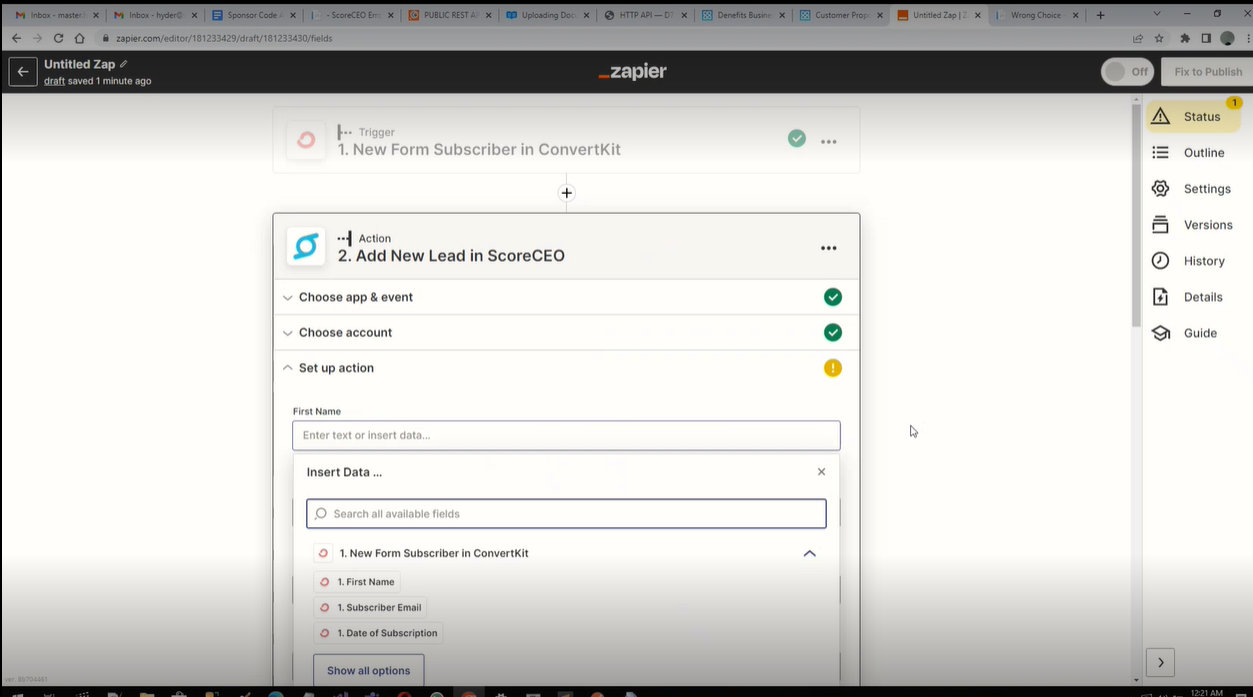The height and width of the screenshot is (697, 1253).
Task: Expand the Choose account section
Action: point(566,332)
